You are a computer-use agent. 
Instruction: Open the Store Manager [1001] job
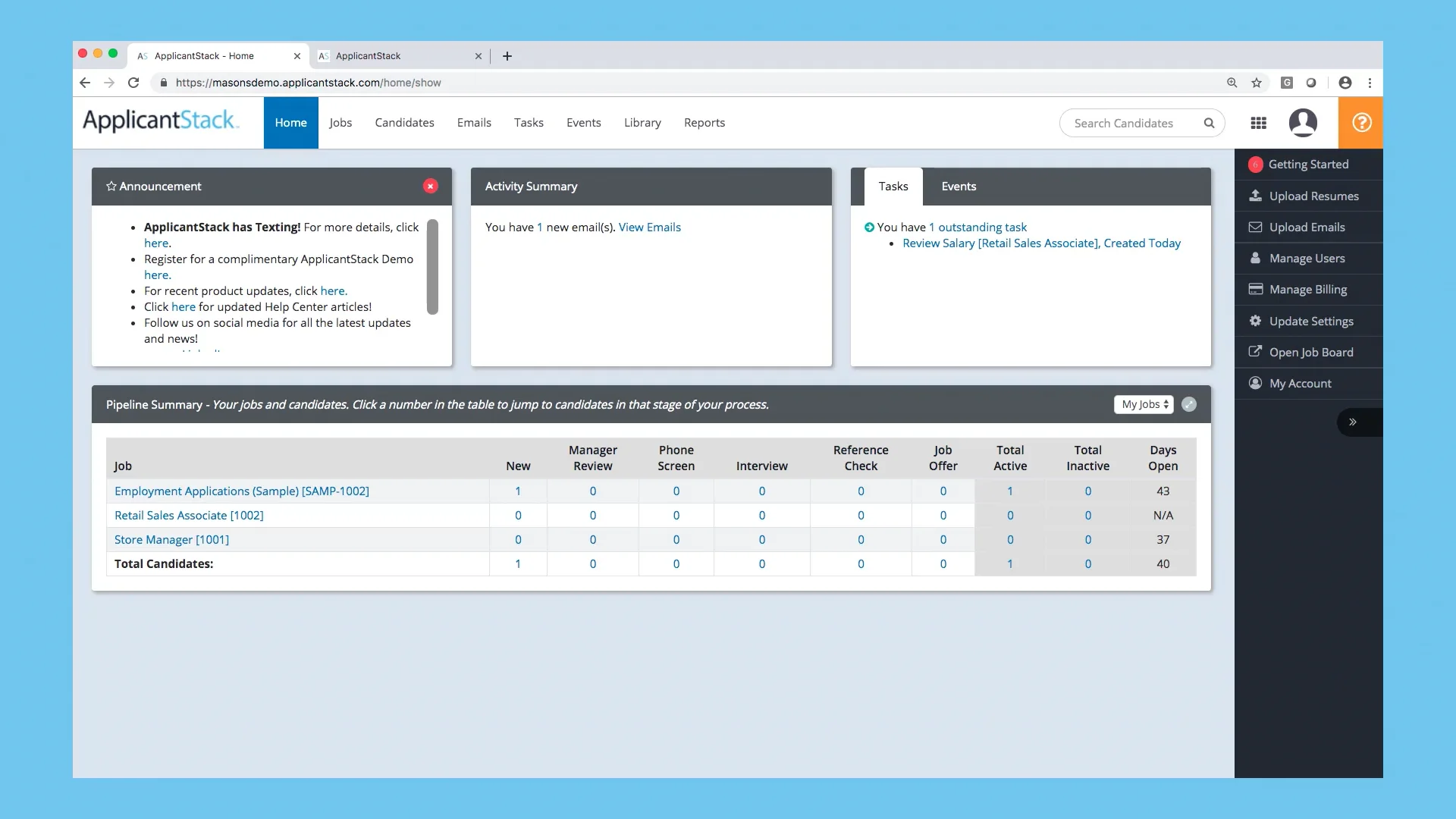[x=171, y=540]
